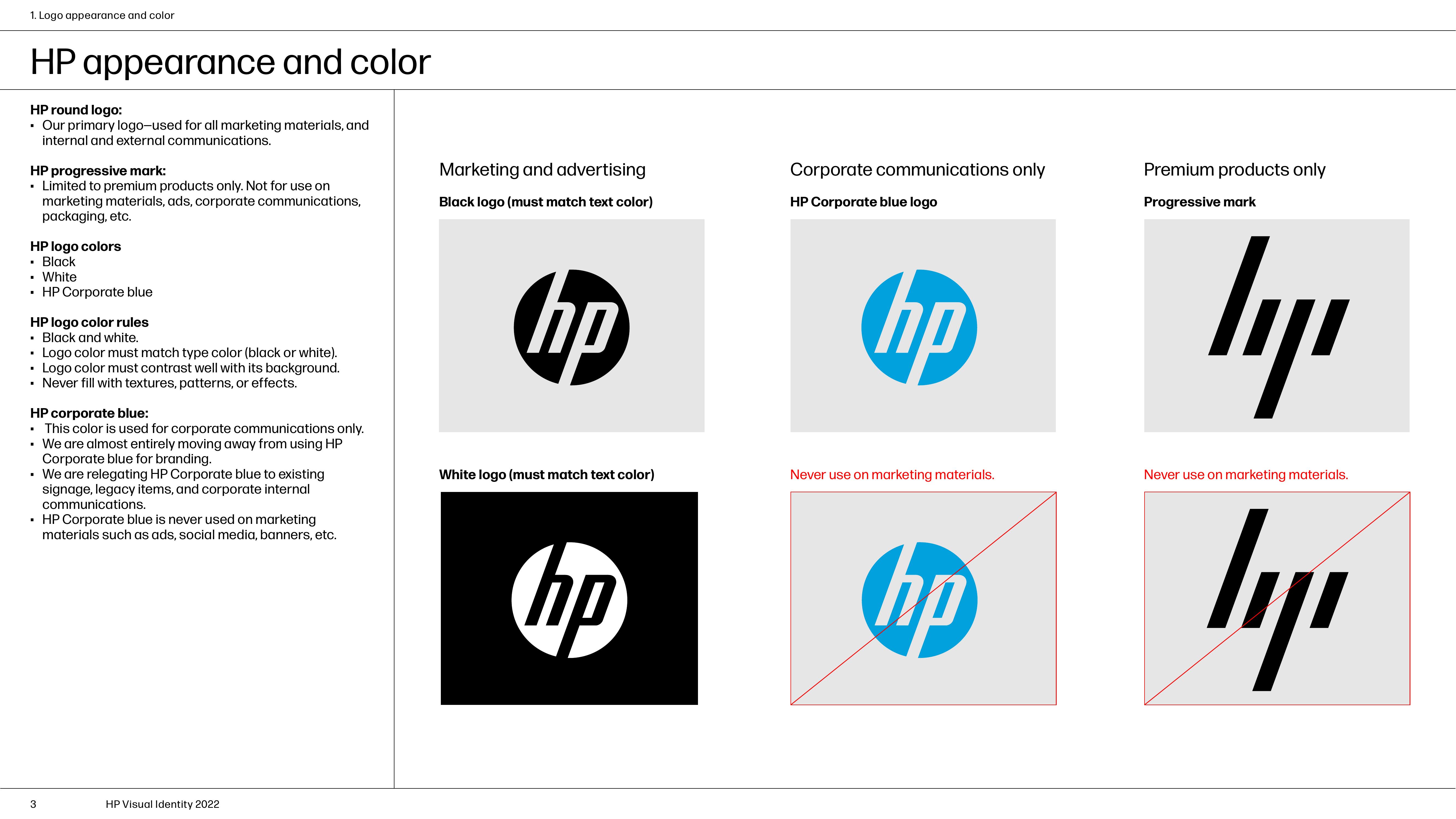Select the 'Black and white.' bullet
1456x819 pixels.
tap(90, 337)
